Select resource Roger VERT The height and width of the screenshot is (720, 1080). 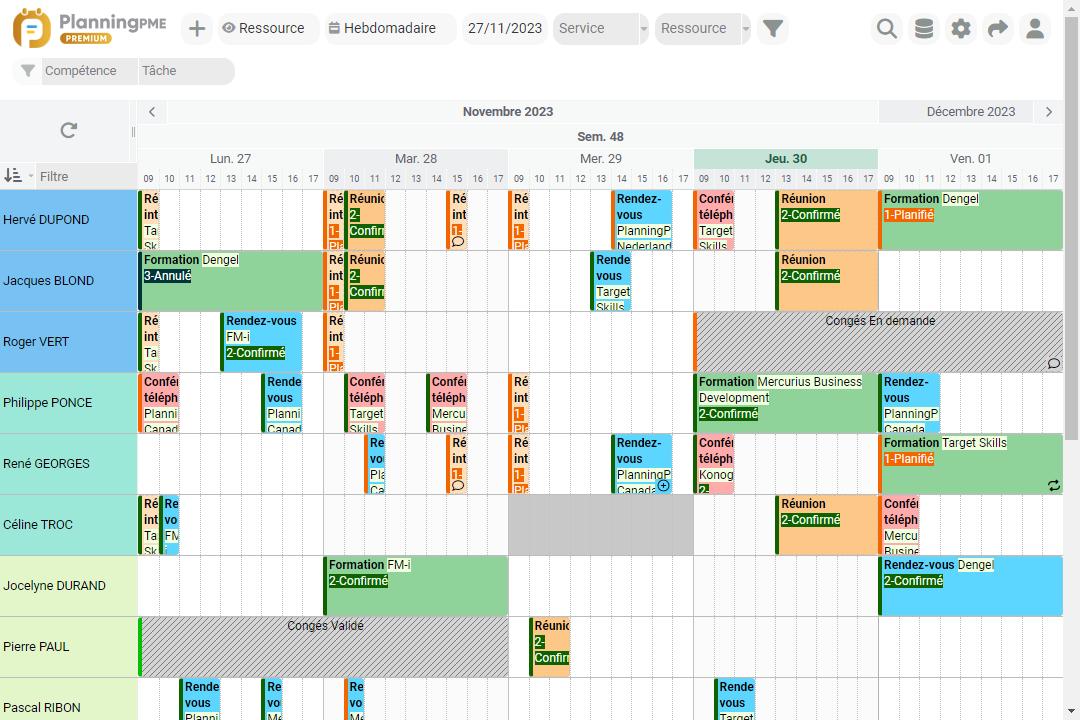pos(69,342)
